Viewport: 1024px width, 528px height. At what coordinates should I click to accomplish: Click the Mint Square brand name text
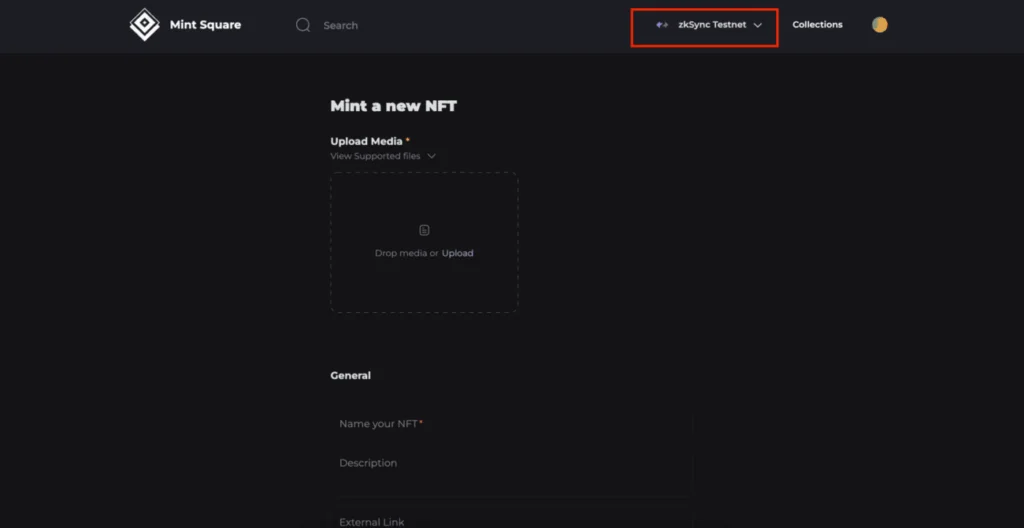(x=205, y=25)
